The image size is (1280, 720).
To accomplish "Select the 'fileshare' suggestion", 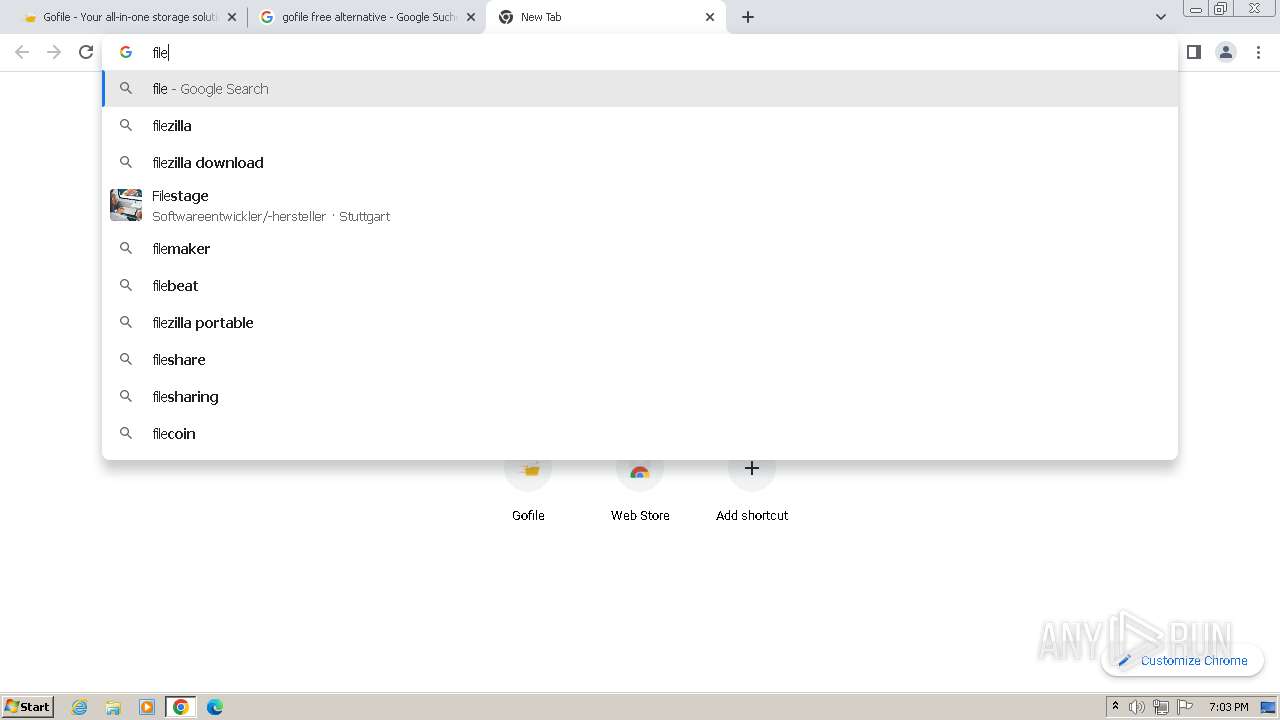I will pyautogui.click(x=640, y=360).
